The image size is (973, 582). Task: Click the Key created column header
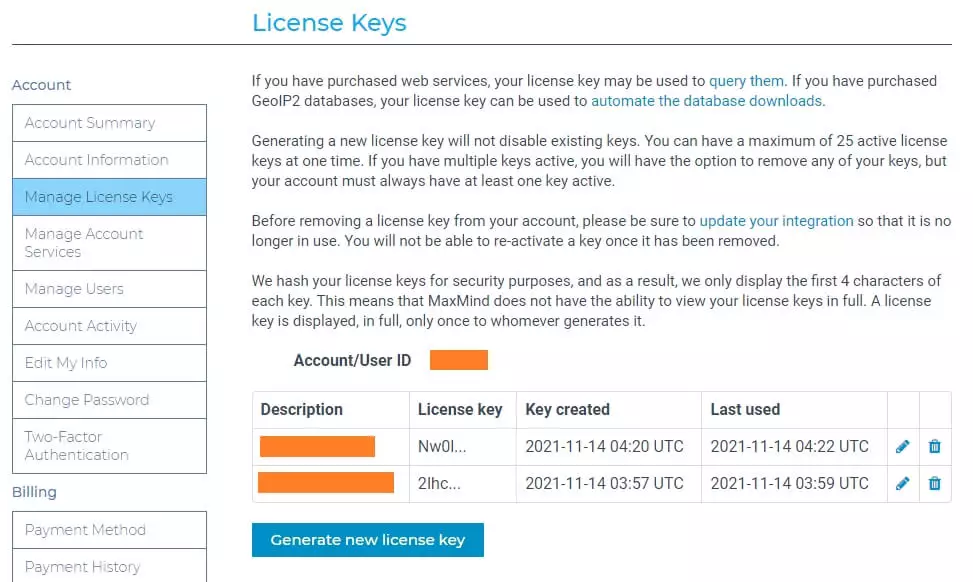pyautogui.click(x=568, y=409)
